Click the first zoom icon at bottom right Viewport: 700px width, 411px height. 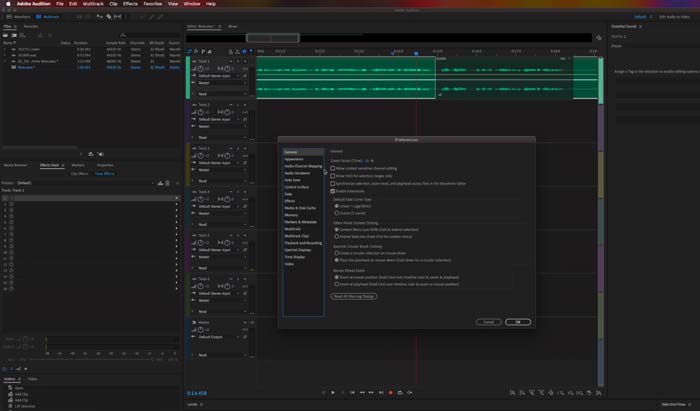[512, 393]
